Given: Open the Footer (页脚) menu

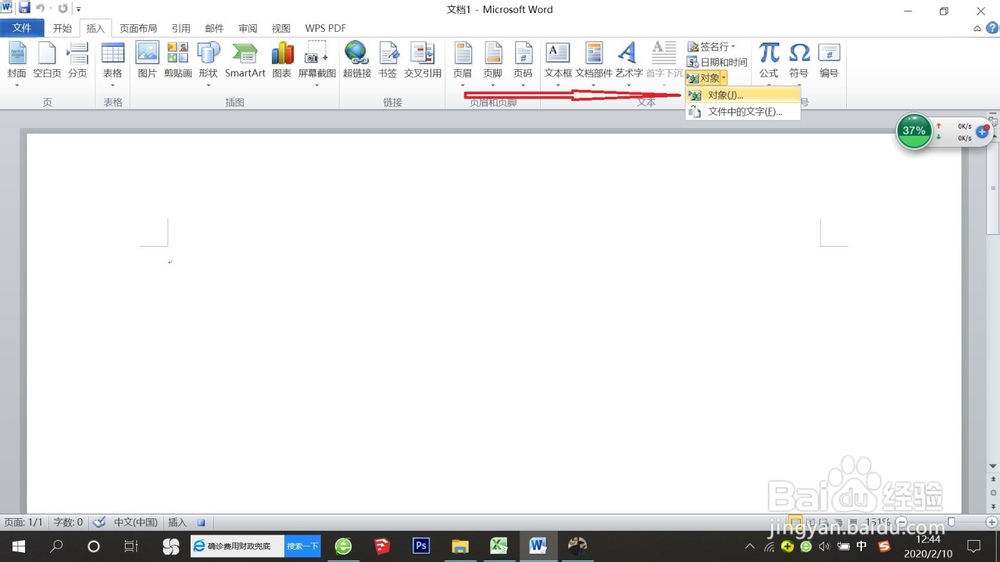Looking at the screenshot, I should click(x=493, y=62).
